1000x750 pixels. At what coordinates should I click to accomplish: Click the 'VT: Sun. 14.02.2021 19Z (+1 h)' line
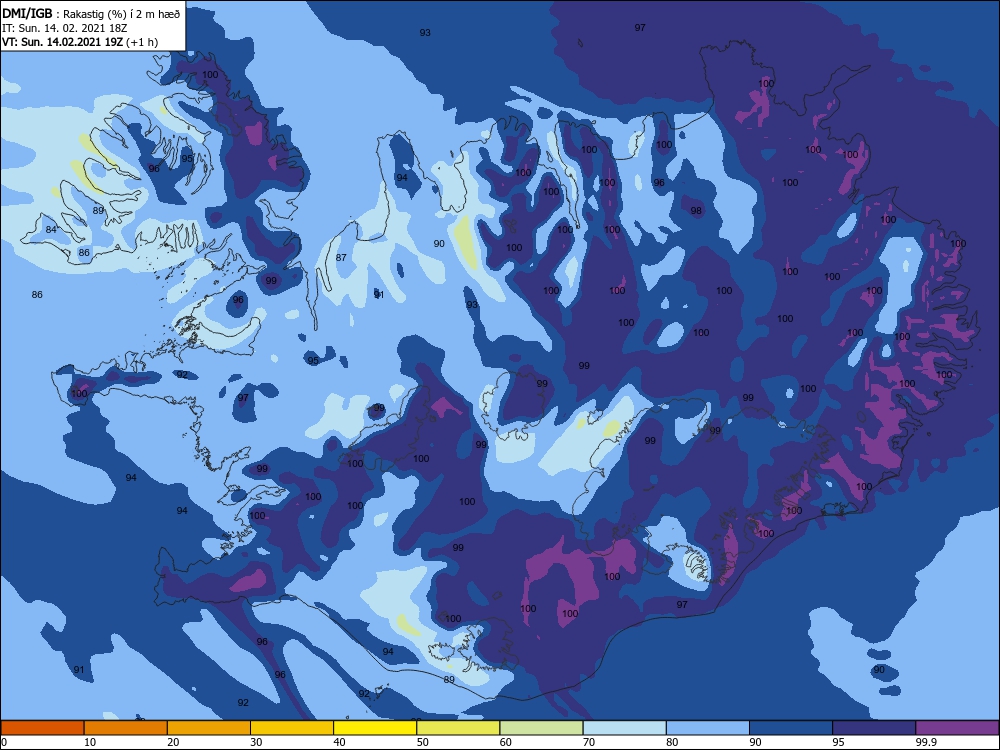click(80, 42)
